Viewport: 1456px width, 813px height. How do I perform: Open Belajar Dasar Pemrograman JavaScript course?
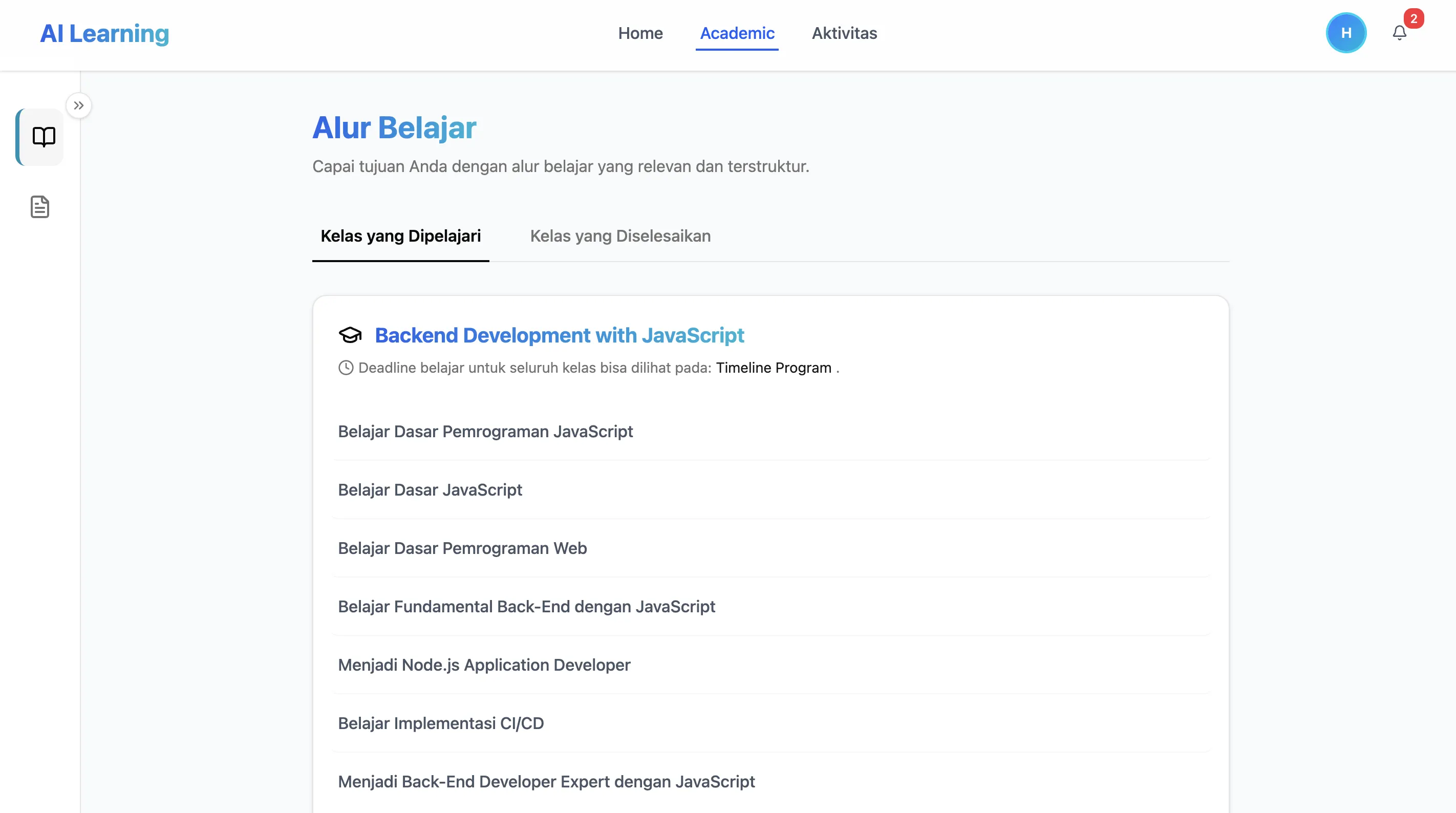(x=771, y=432)
